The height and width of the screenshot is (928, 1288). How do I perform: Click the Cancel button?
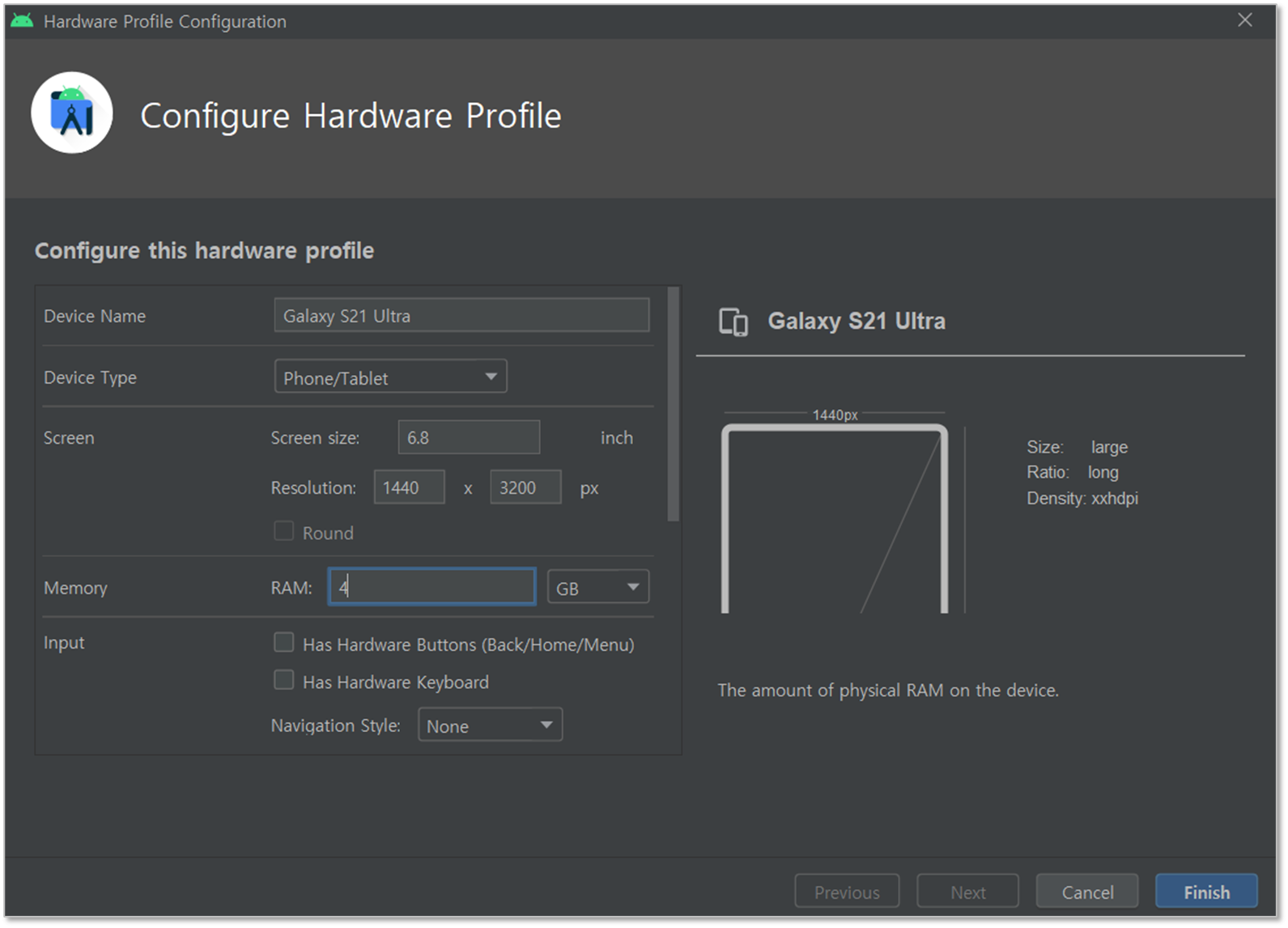pyautogui.click(x=1087, y=892)
